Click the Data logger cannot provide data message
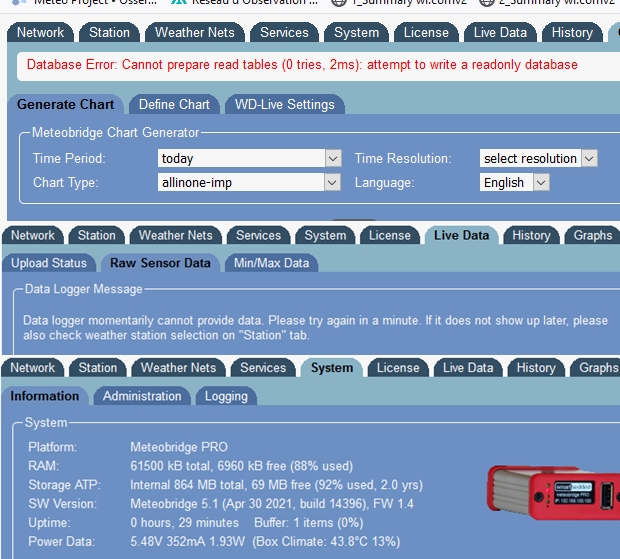 click(315, 328)
